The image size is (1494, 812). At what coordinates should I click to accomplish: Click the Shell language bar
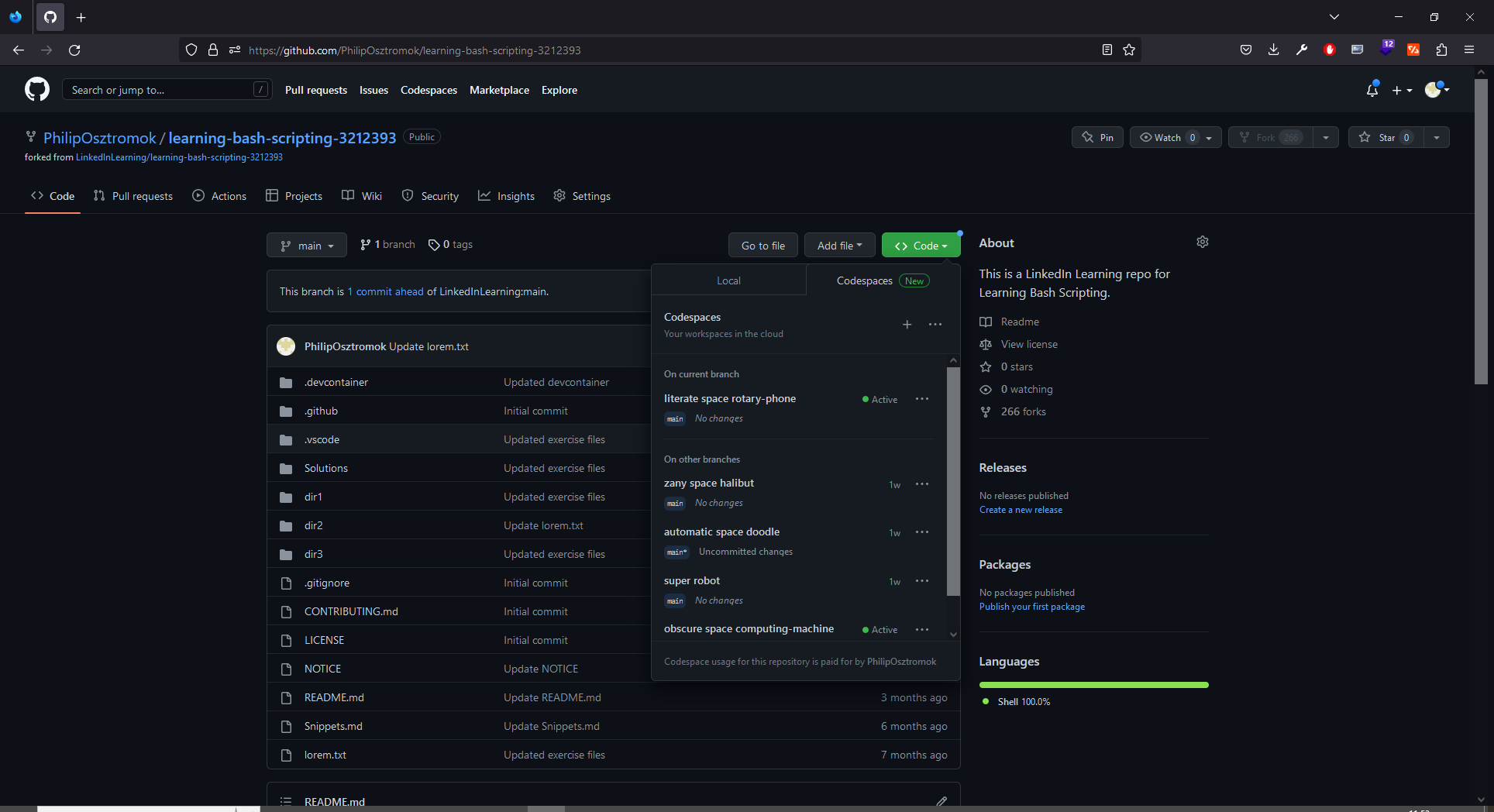tap(1094, 685)
